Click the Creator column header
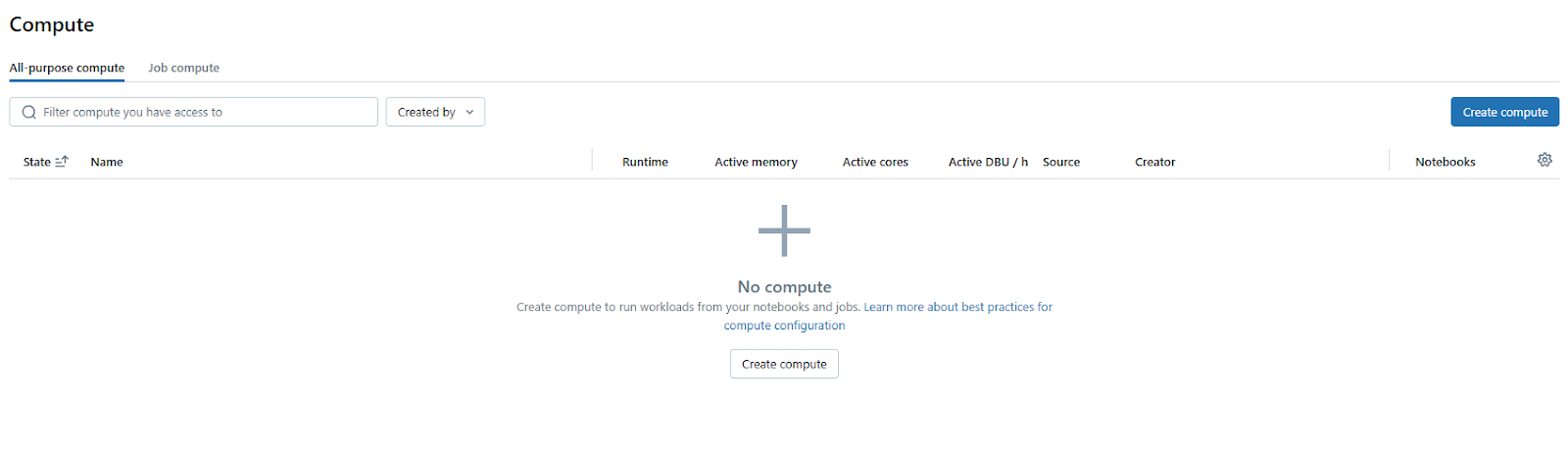 tap(1154, 162)
